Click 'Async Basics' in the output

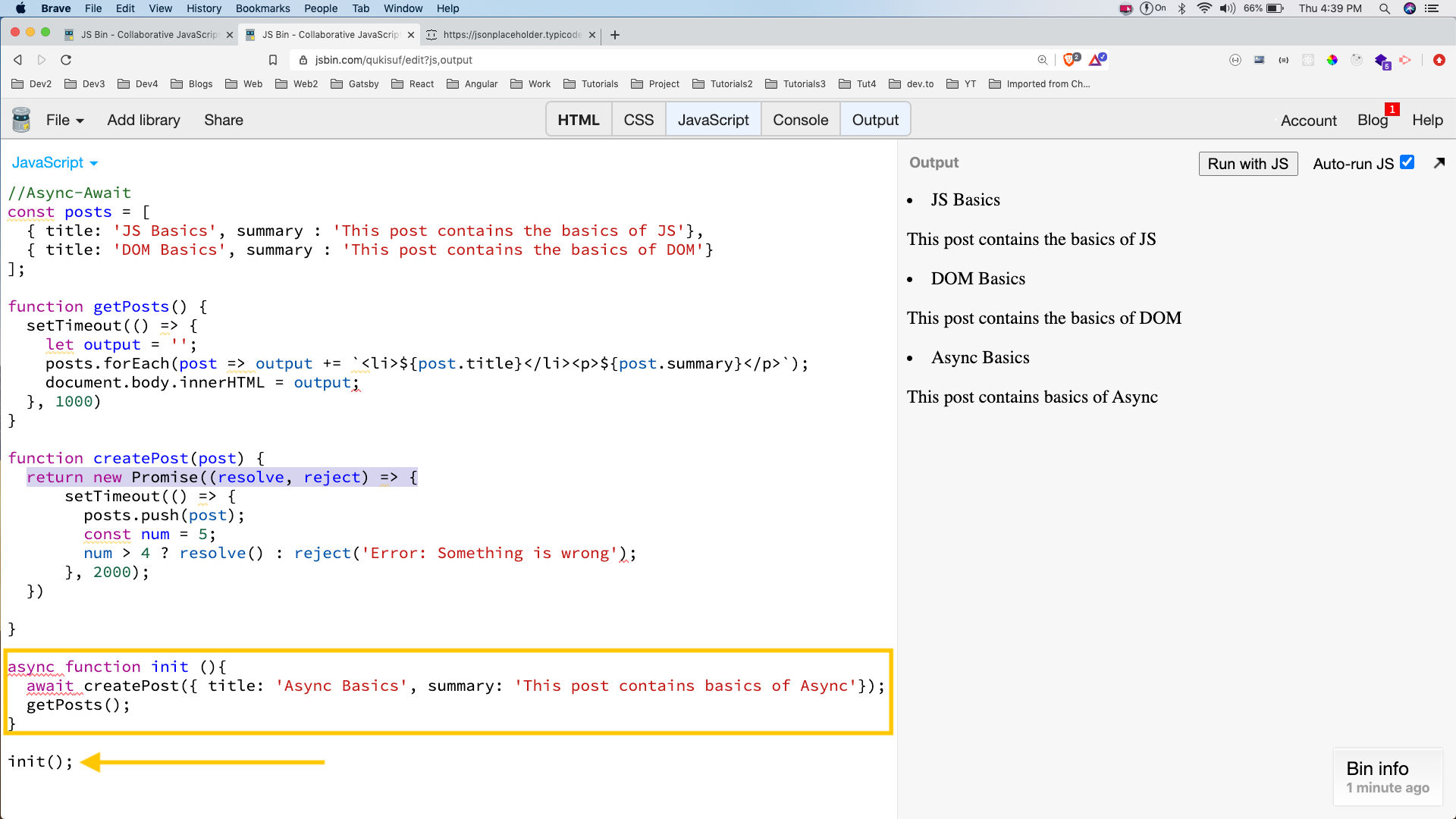(x=980, y=358)
